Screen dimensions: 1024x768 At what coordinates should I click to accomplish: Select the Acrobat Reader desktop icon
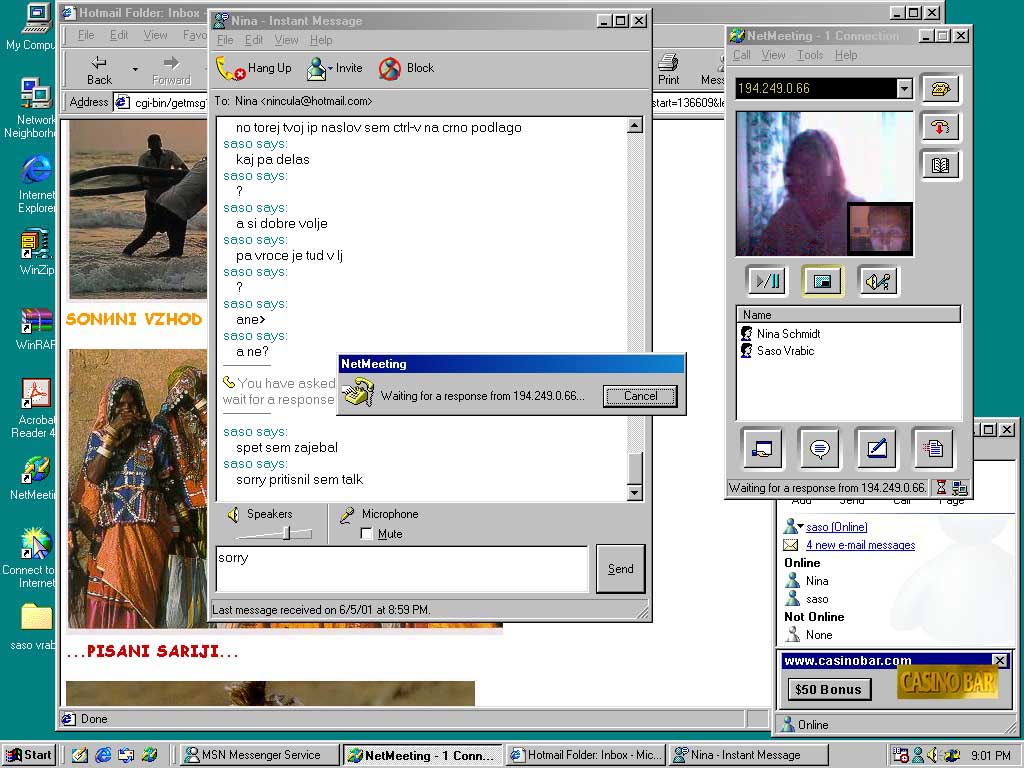(x=36, y=408)
